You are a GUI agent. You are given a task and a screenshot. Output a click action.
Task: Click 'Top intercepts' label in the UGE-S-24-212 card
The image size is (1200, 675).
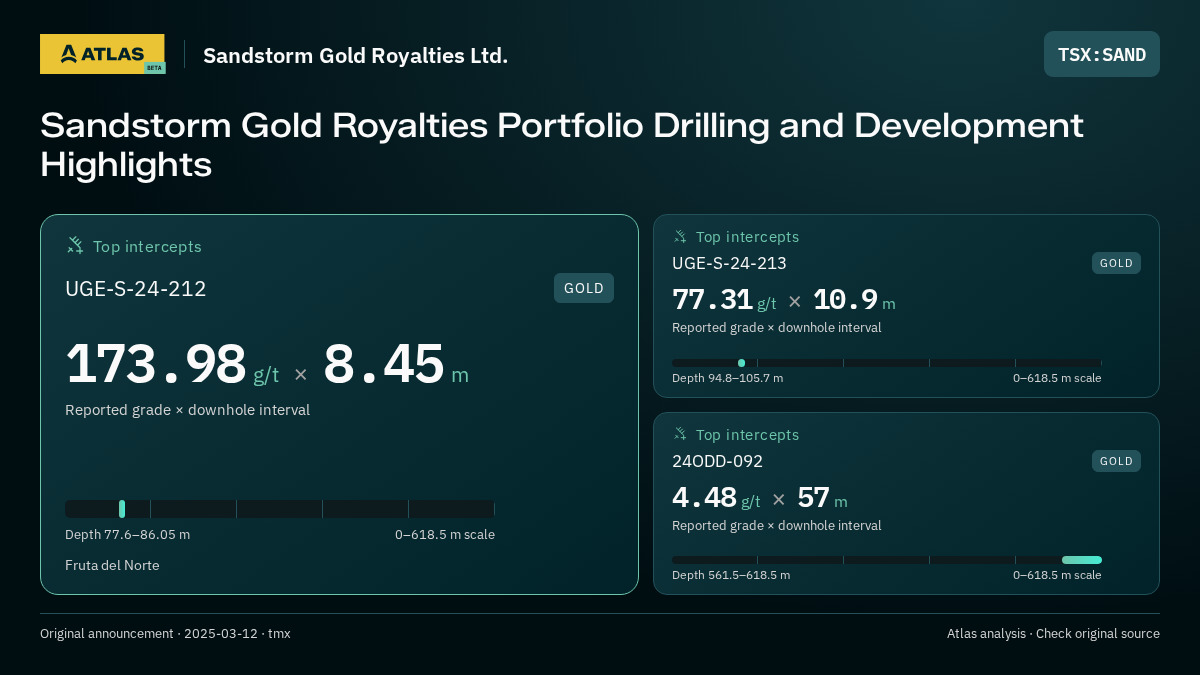pyautogui.click(x=147, y=246)
